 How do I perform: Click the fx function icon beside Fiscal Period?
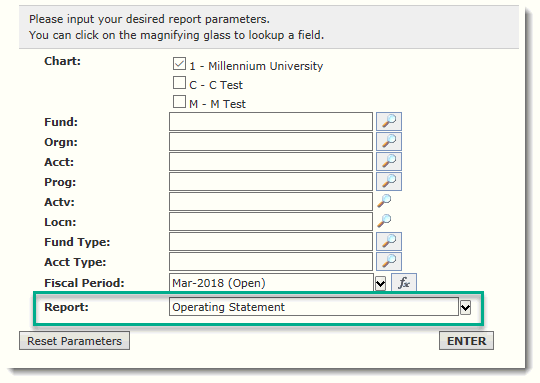pyautogui.click(x=404, y=283)
